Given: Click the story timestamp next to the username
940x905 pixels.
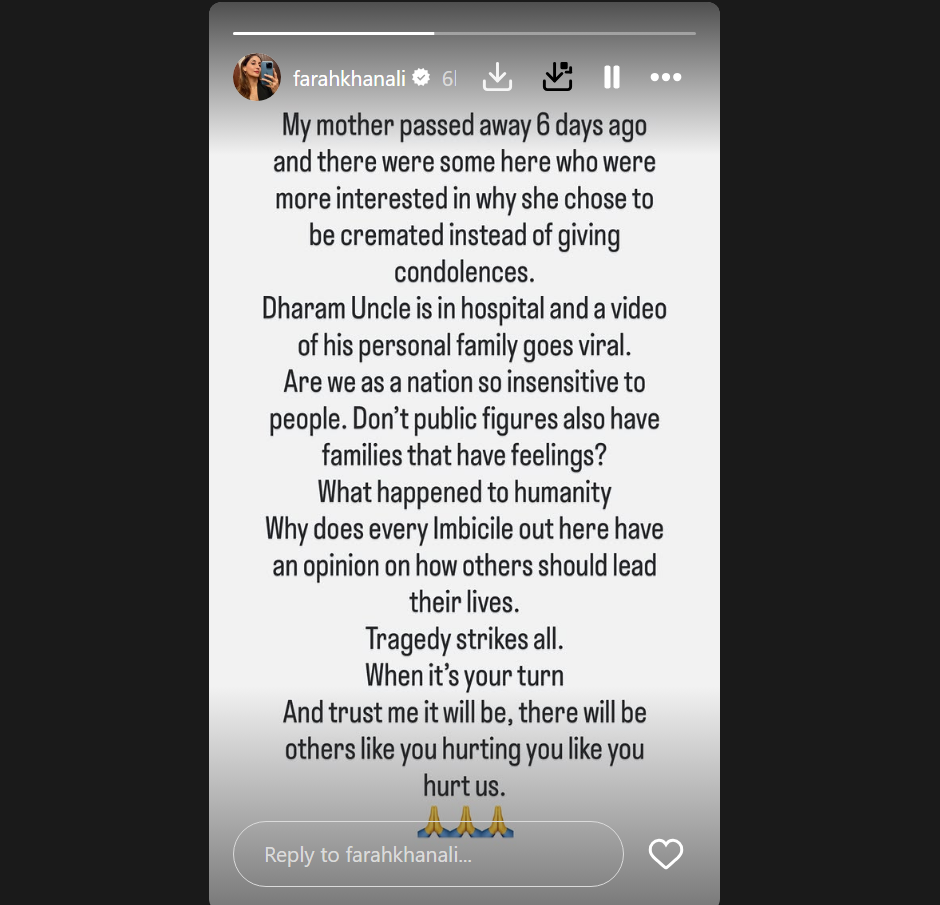Looking at the screenshot, I should pos(449,78).
